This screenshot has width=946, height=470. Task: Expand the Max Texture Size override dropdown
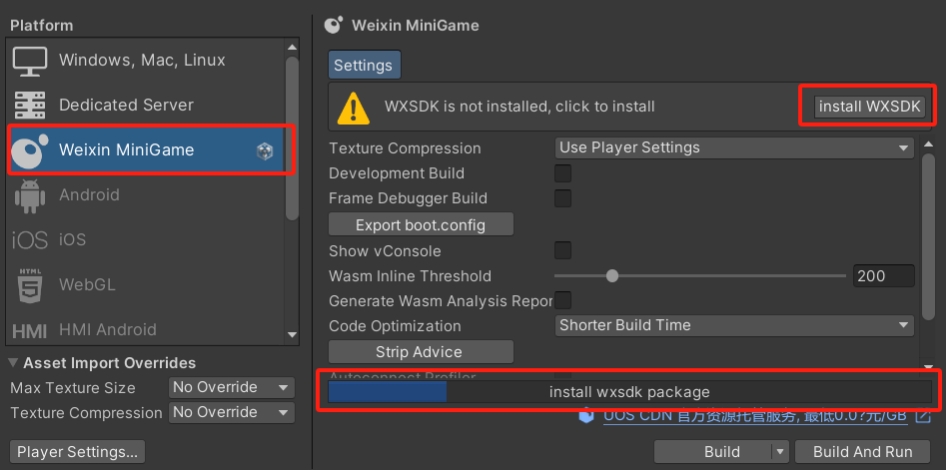click(x=230, y=388)
